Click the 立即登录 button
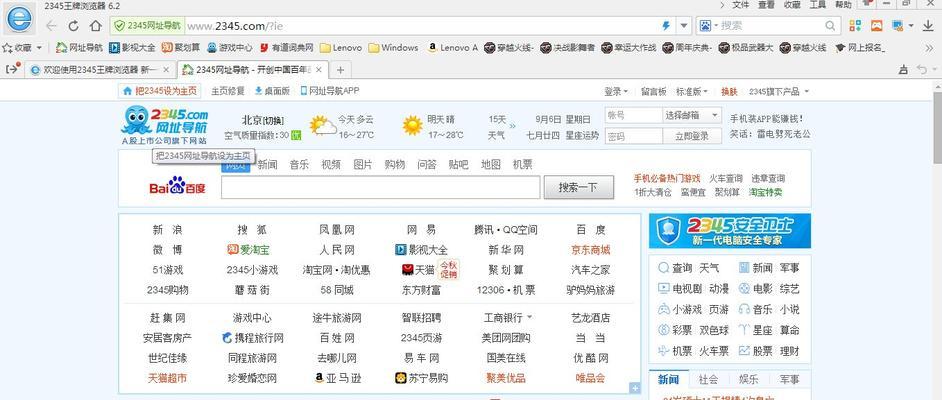The height and width of the screenshot is (400, 942). pos(692,136)
